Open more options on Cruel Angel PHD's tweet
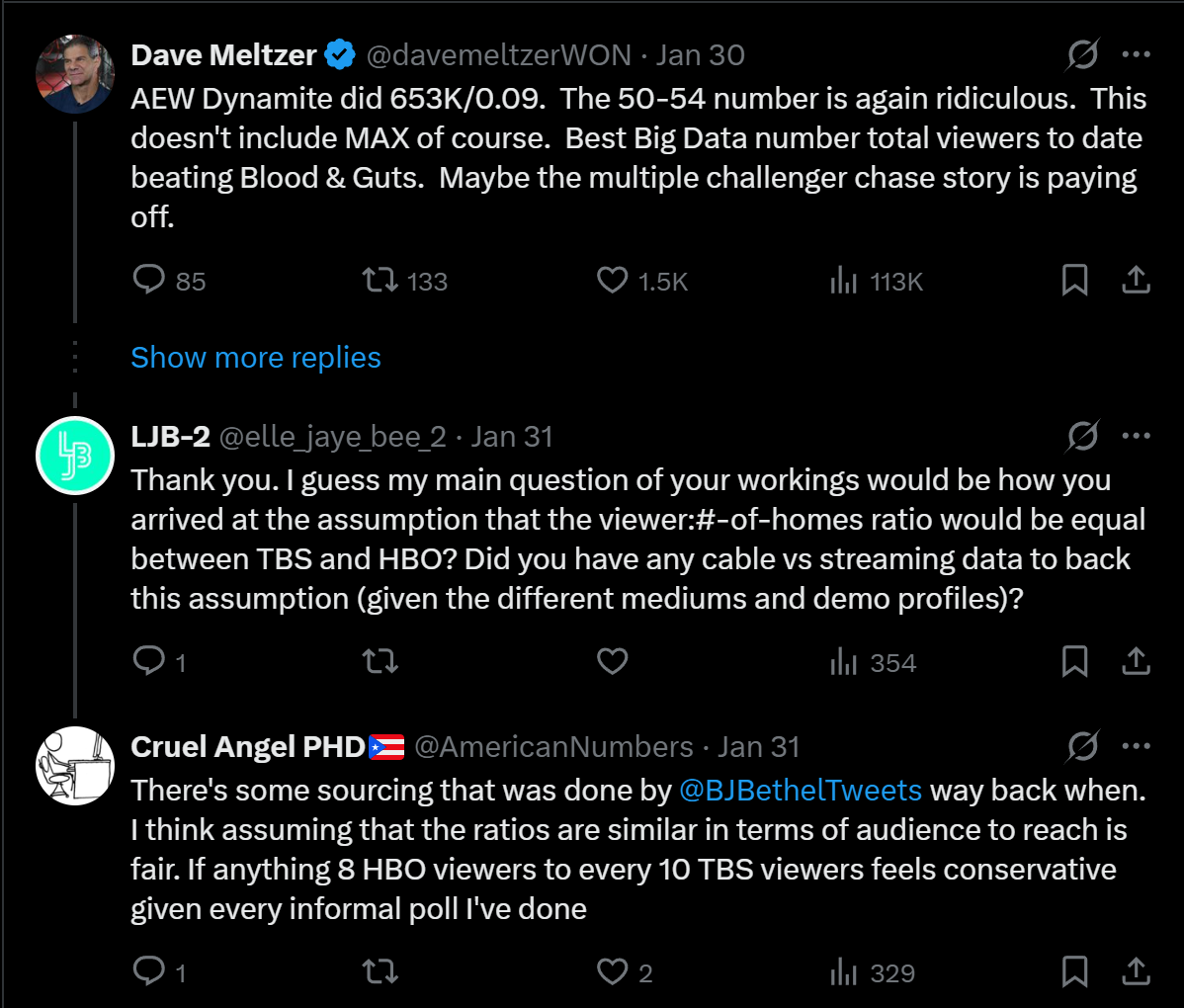This screenshot has width=1184, height=1008. click(x=1137, y=746)
